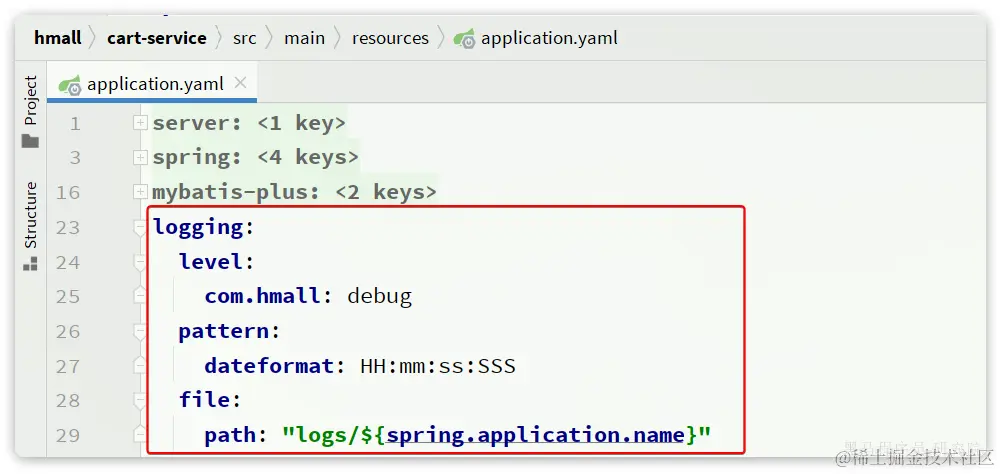This screenshot has height=474, width=1001.
Task: Click the 'server:' key
Action: tap(197, 123)
